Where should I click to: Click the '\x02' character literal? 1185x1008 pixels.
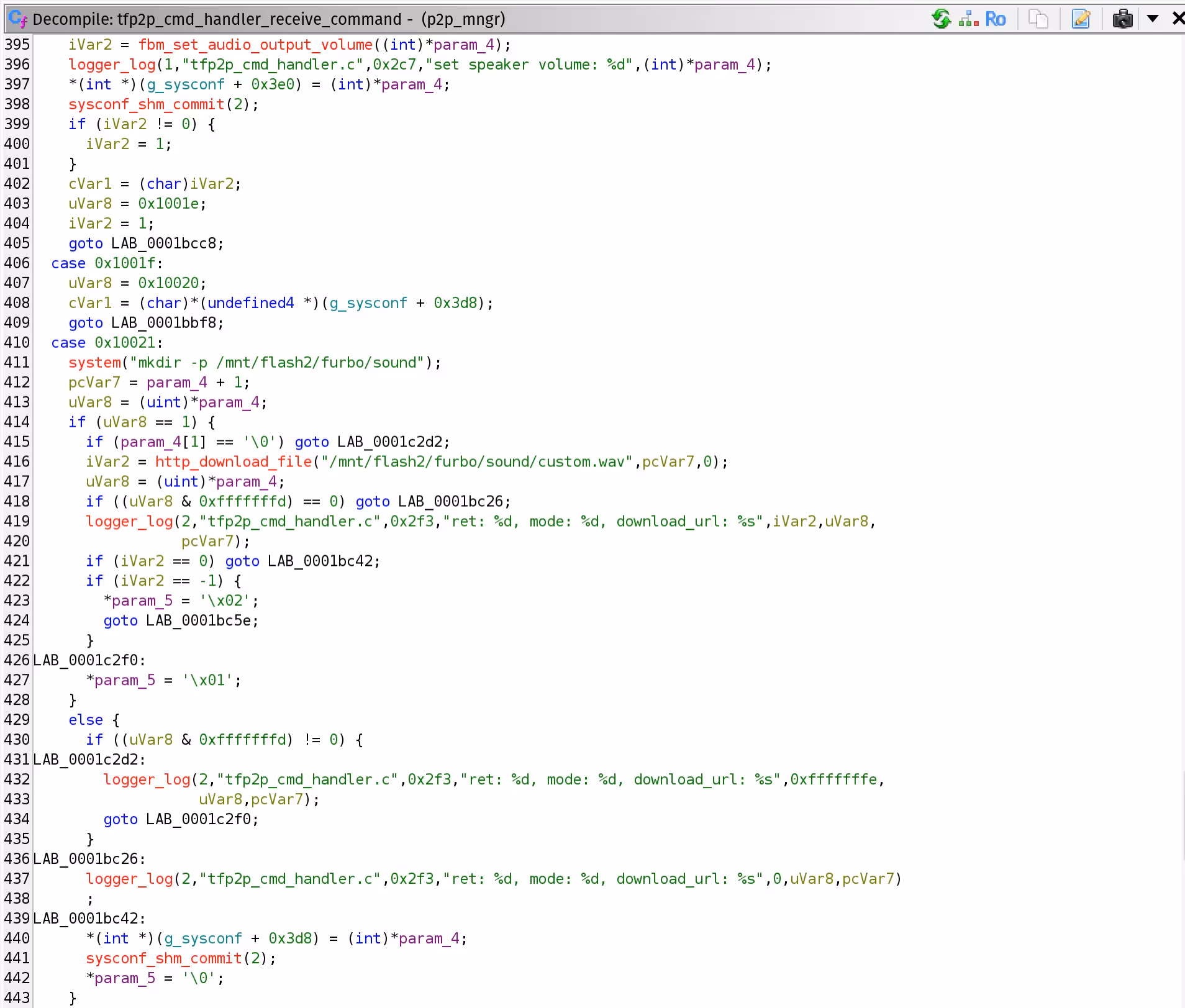(225, 601)
